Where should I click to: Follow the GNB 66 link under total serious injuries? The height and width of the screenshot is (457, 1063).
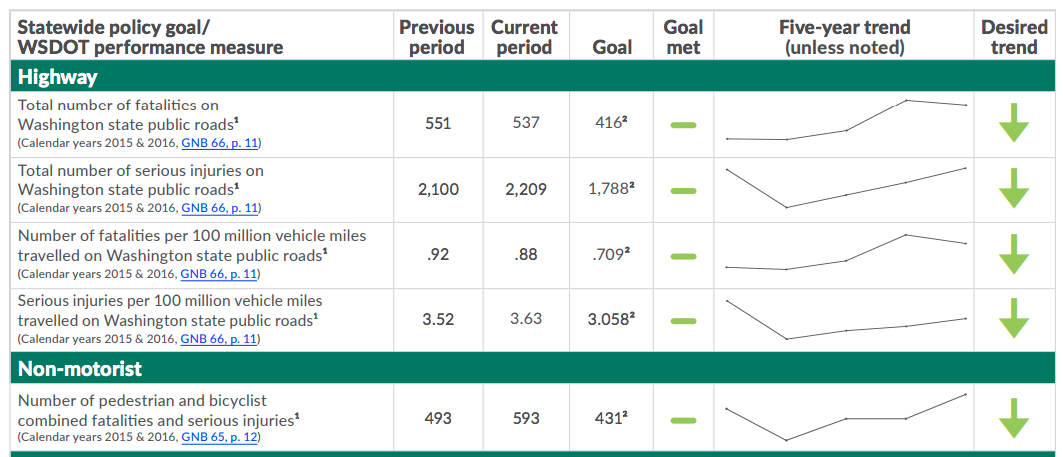pyautogui.click(x=219, y=208)
